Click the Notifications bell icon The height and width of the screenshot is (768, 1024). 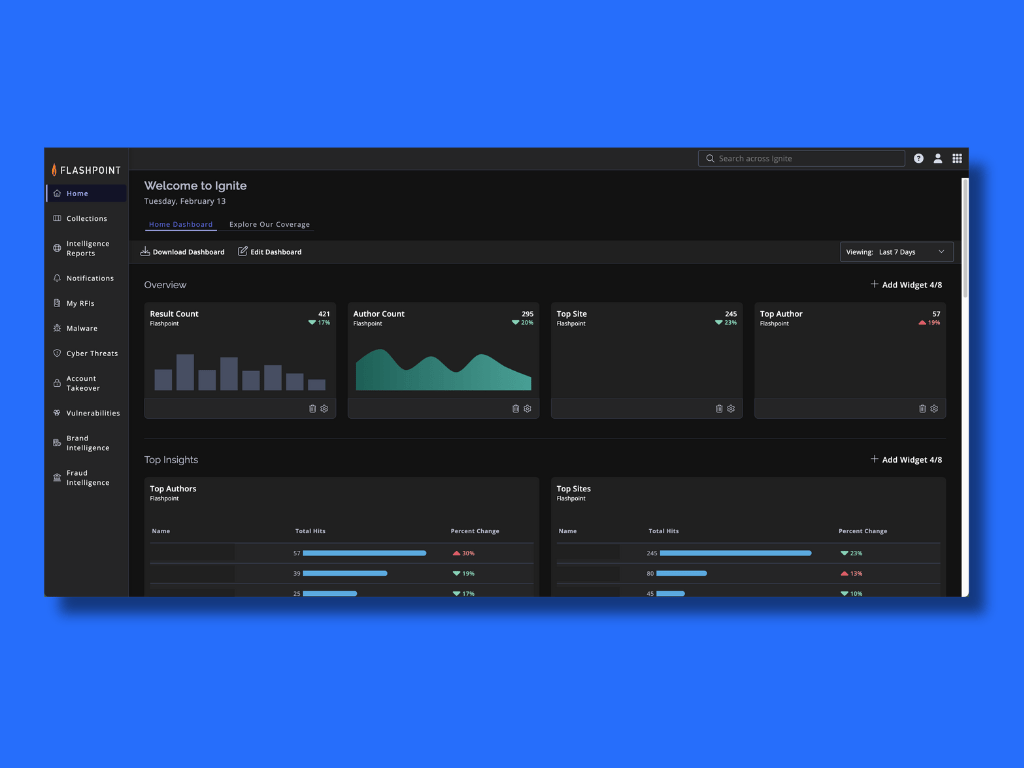57,278
